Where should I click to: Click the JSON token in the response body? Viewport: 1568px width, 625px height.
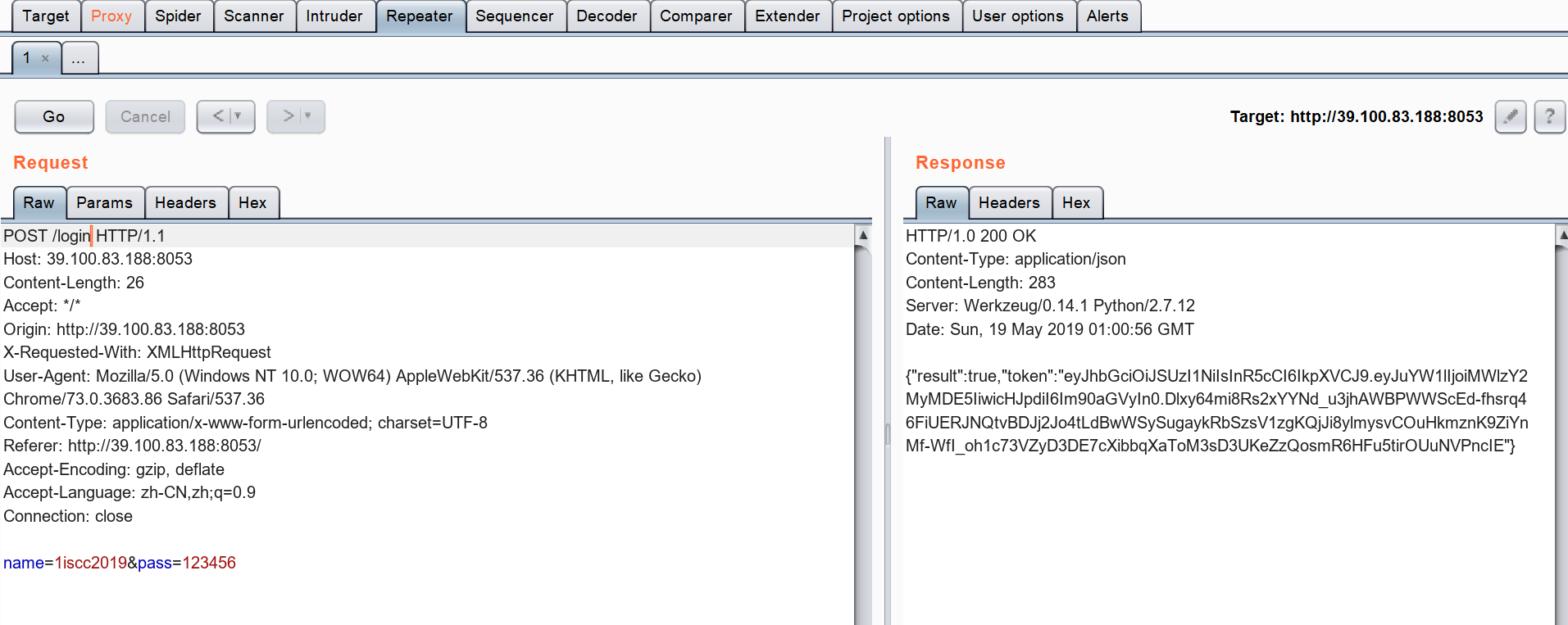(x=1217, y=410)
